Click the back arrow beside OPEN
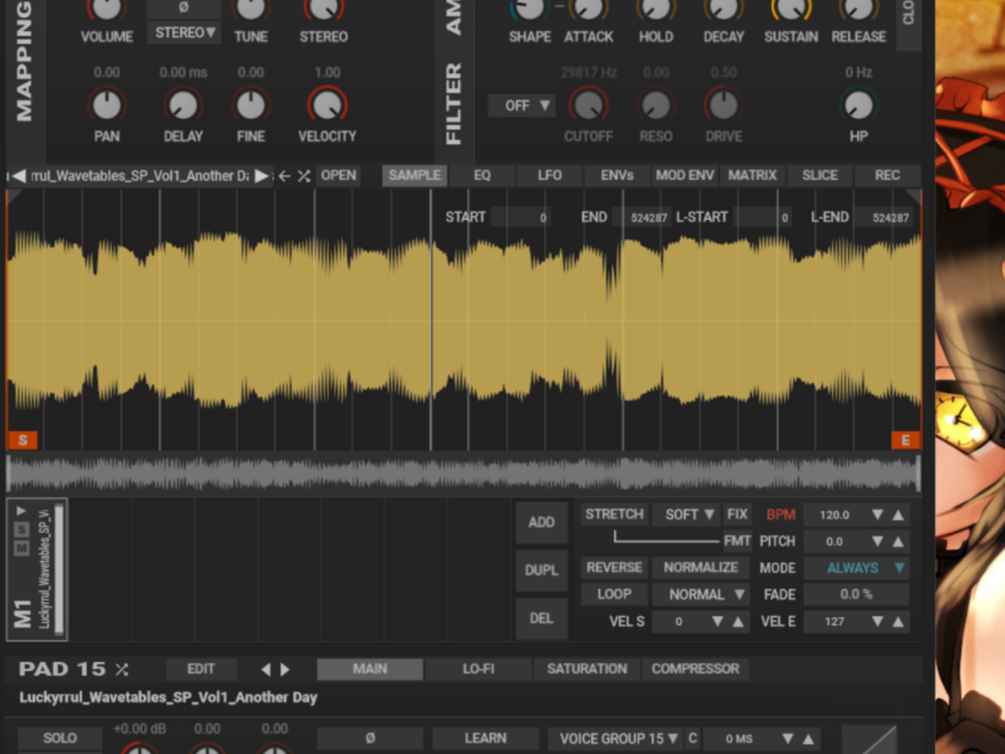This screenshot has width=1005, height=754. tap(285, 176)
